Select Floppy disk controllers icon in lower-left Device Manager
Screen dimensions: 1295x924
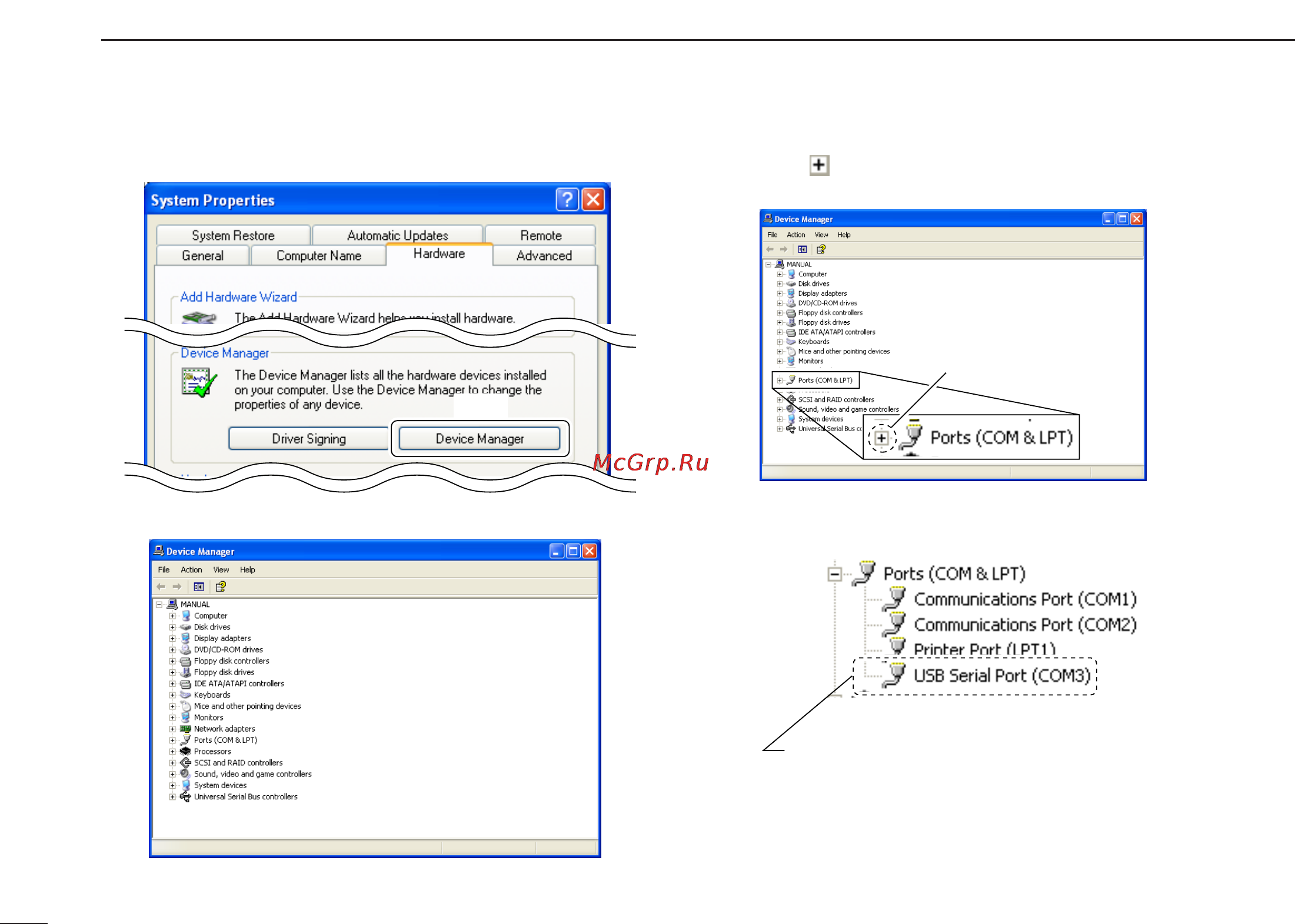[185, 661]
